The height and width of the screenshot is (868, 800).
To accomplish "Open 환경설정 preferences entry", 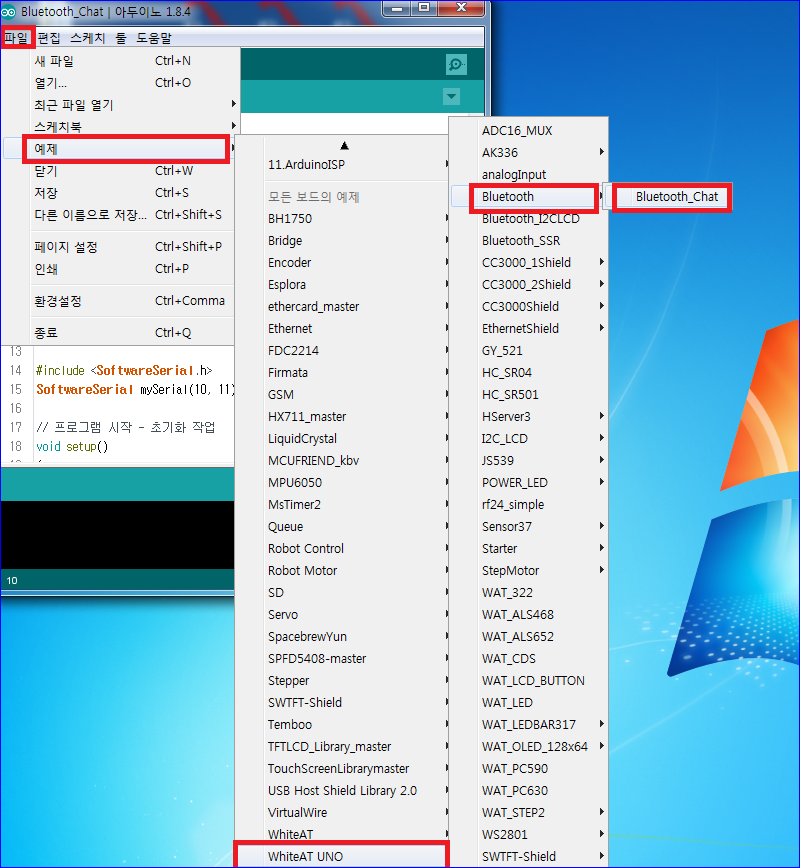I will (120, 301).
